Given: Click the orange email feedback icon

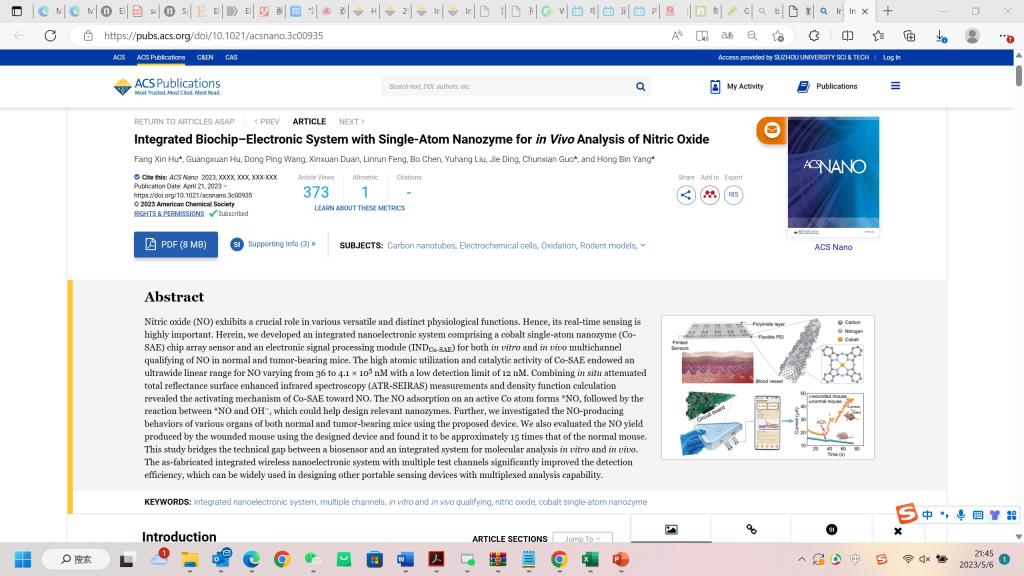Looking at the screenshot, I should [x=771, y=130].
